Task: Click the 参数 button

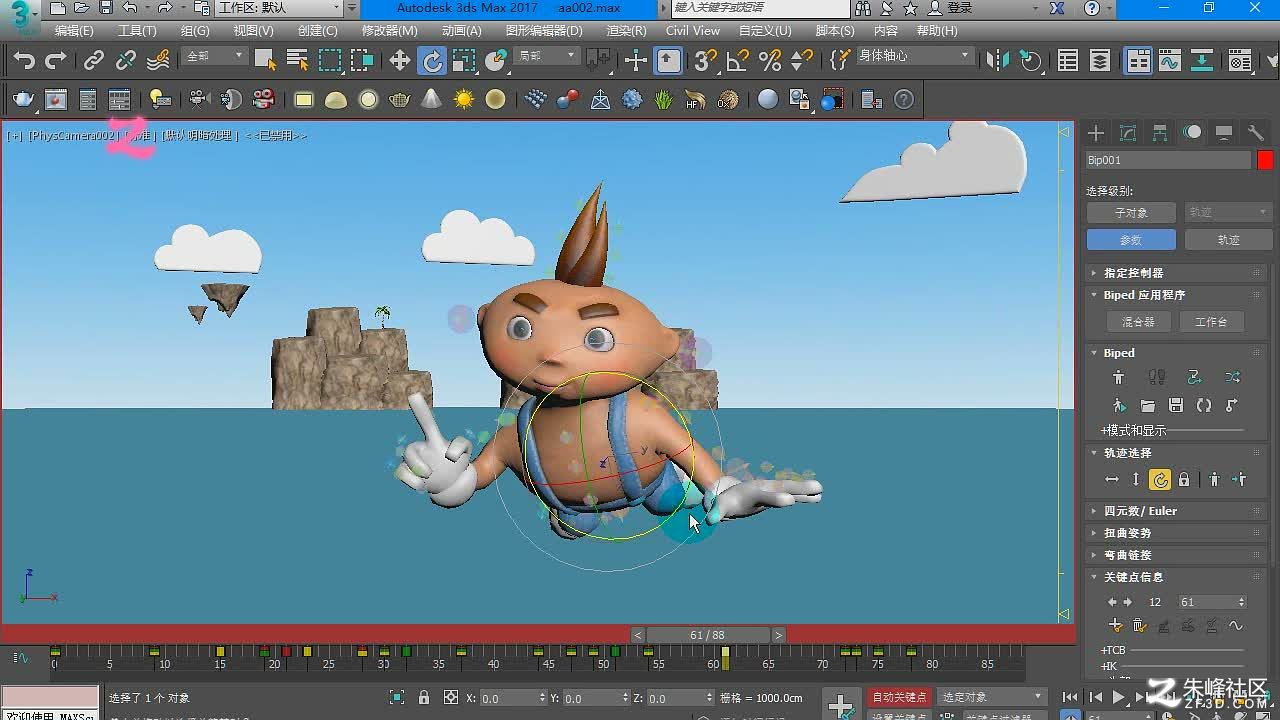Action: click(x=1131, y=240)
